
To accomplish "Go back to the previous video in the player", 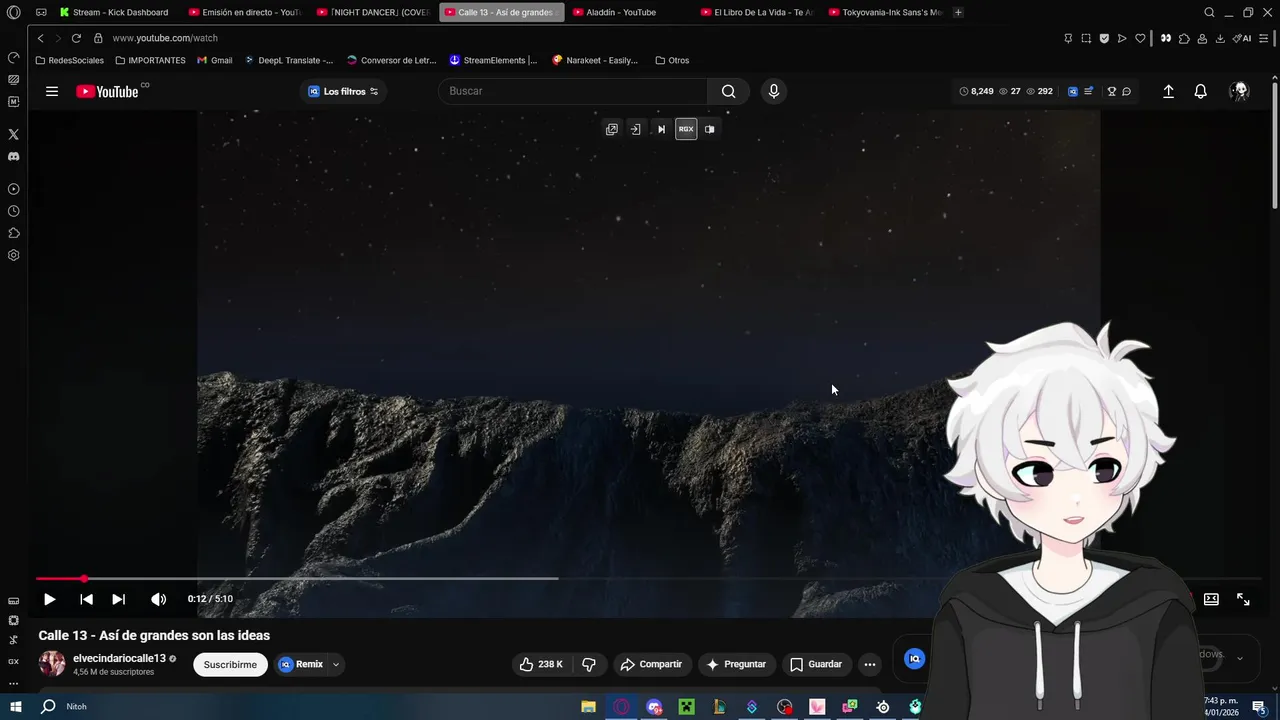I will [86, 599].
